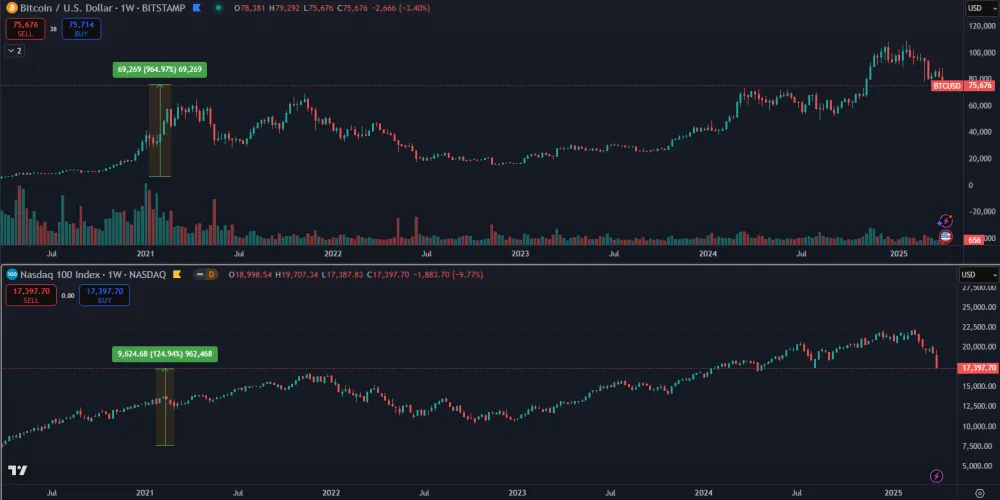Toggle the D data-mode pill on Nasdaq chart
The height and width of the screenshot is (500, 1000).
pyautogui.click(x=210, y=274)
